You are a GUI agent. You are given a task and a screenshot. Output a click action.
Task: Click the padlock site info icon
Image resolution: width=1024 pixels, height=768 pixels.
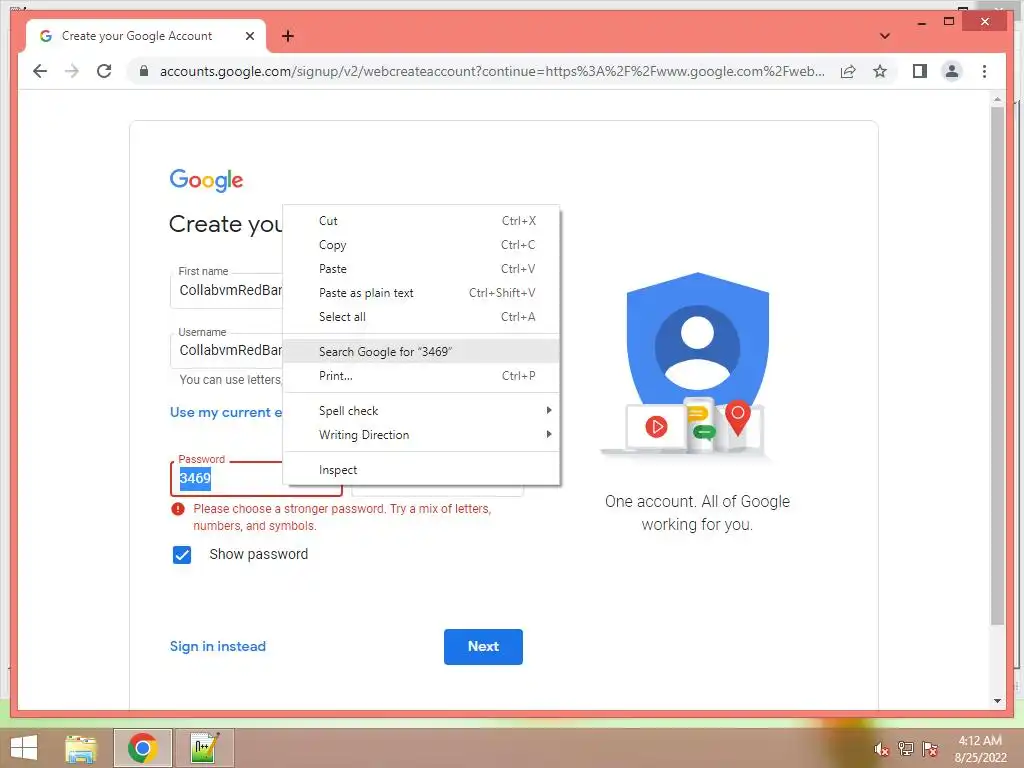[x=144, y=71]
